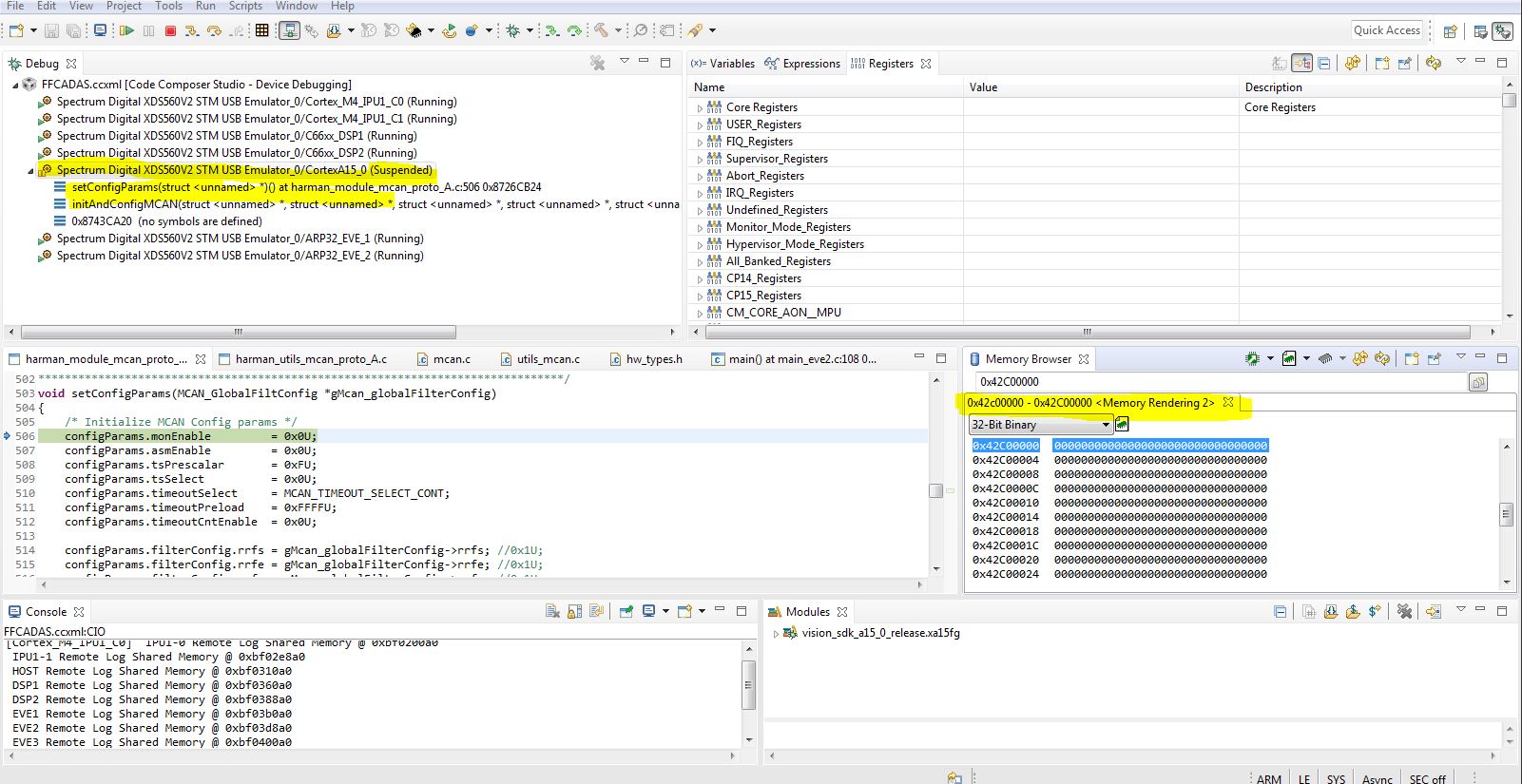Collapse the CortexA15_0 Suspended thread node

click(x=31, y=171)
